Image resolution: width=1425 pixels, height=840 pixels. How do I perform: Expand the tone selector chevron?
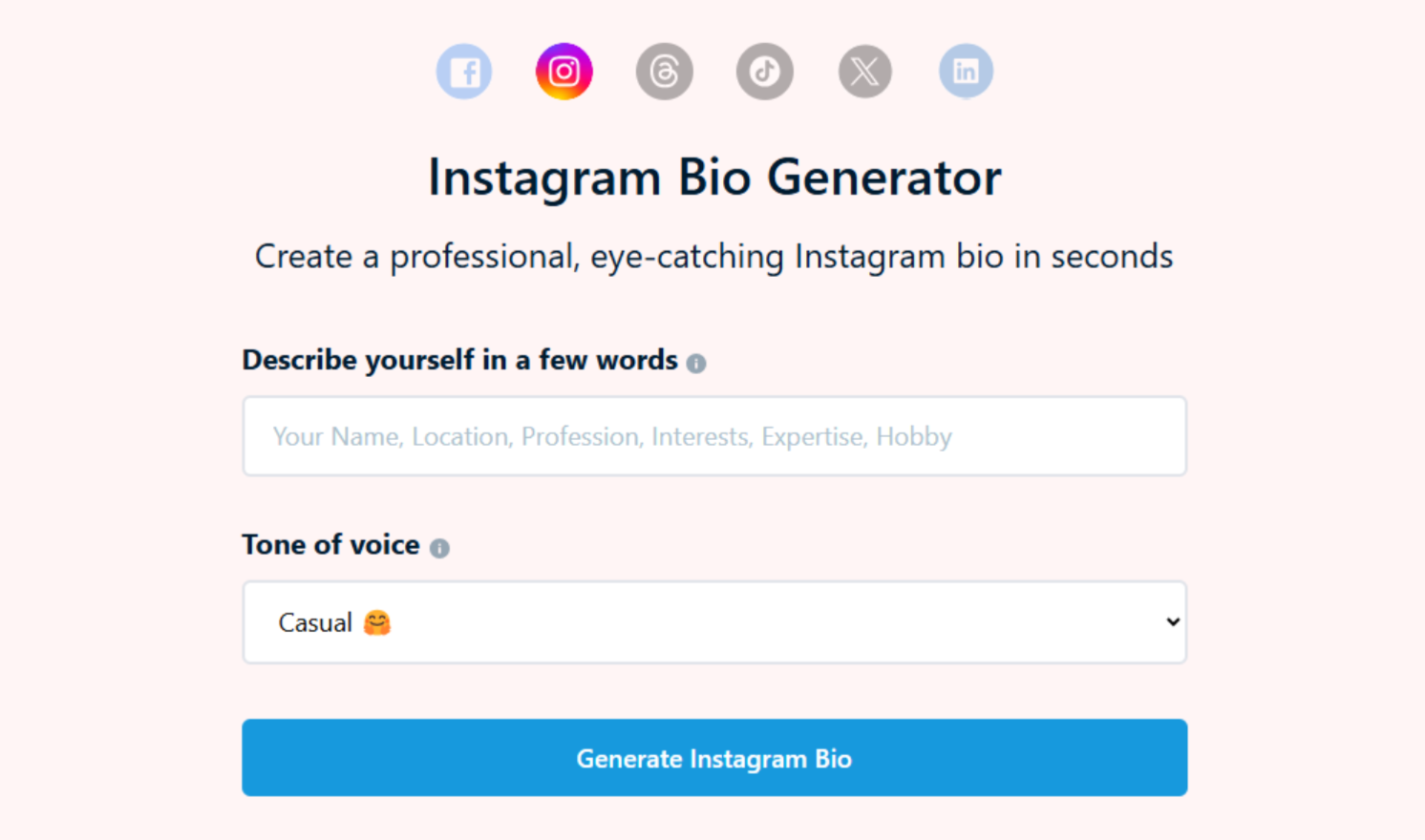click(1173, 622)
